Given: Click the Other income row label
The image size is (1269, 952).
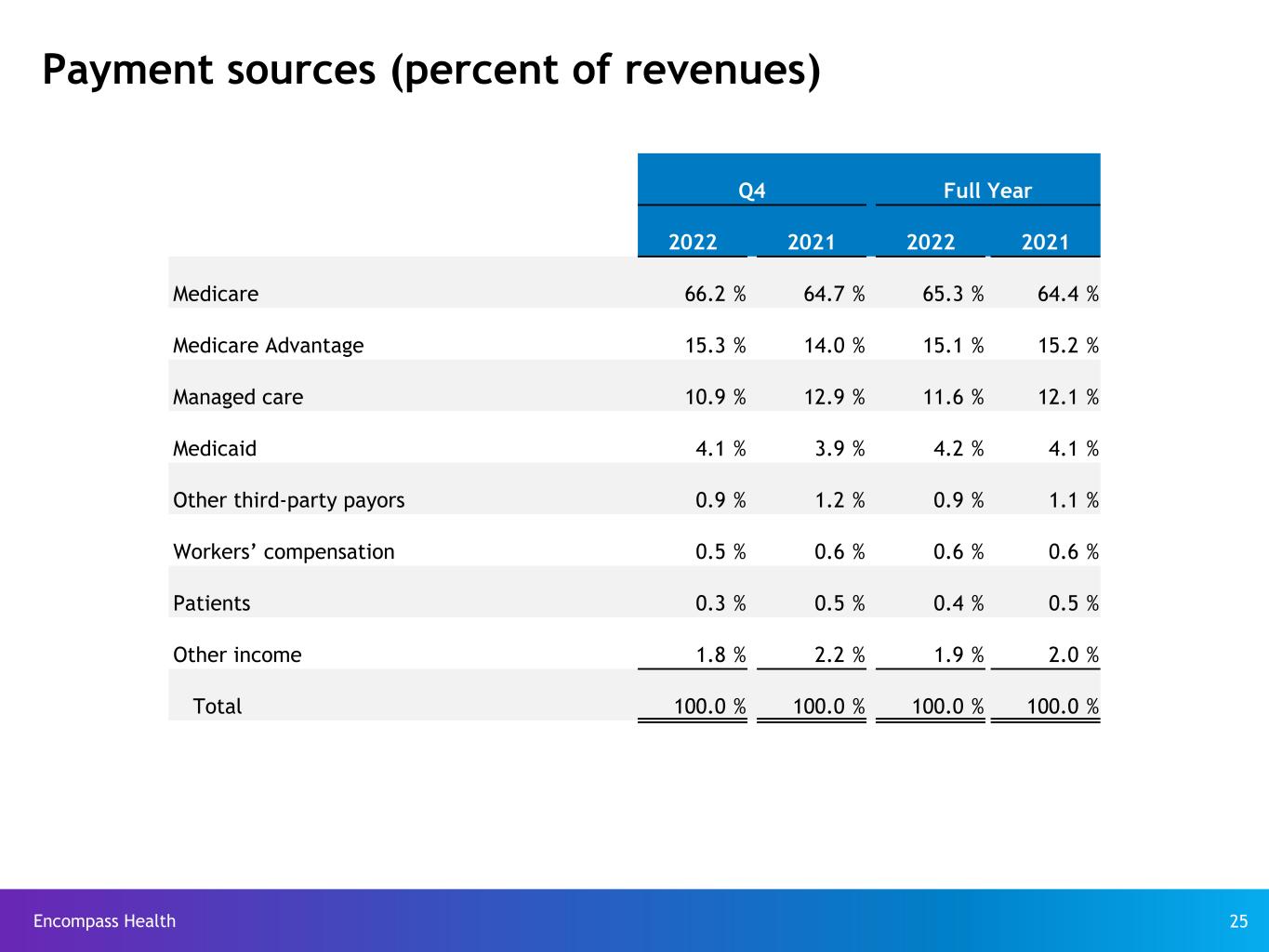Looking at the screenshot, I should click(237, 655).
